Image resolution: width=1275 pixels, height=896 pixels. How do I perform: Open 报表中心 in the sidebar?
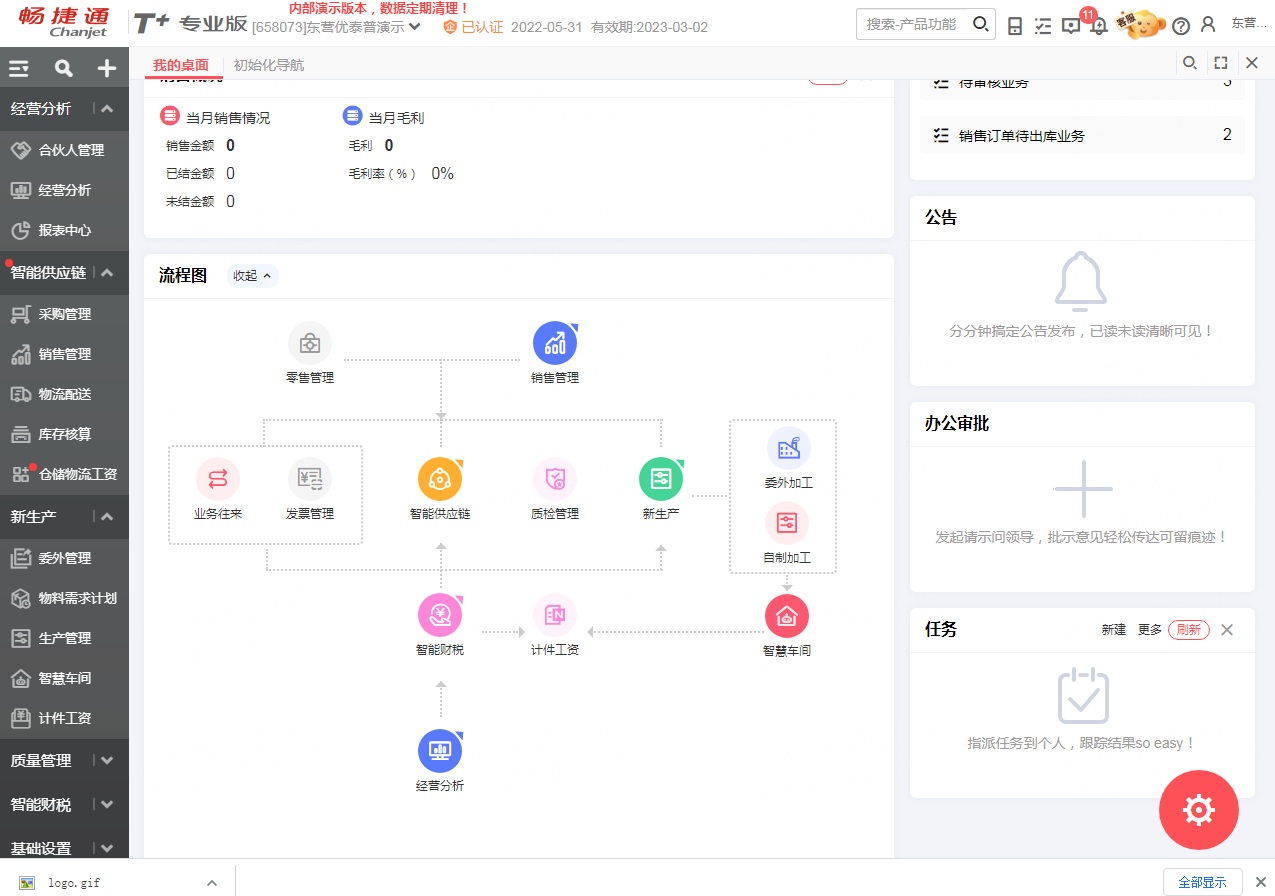tap(64, 230)
